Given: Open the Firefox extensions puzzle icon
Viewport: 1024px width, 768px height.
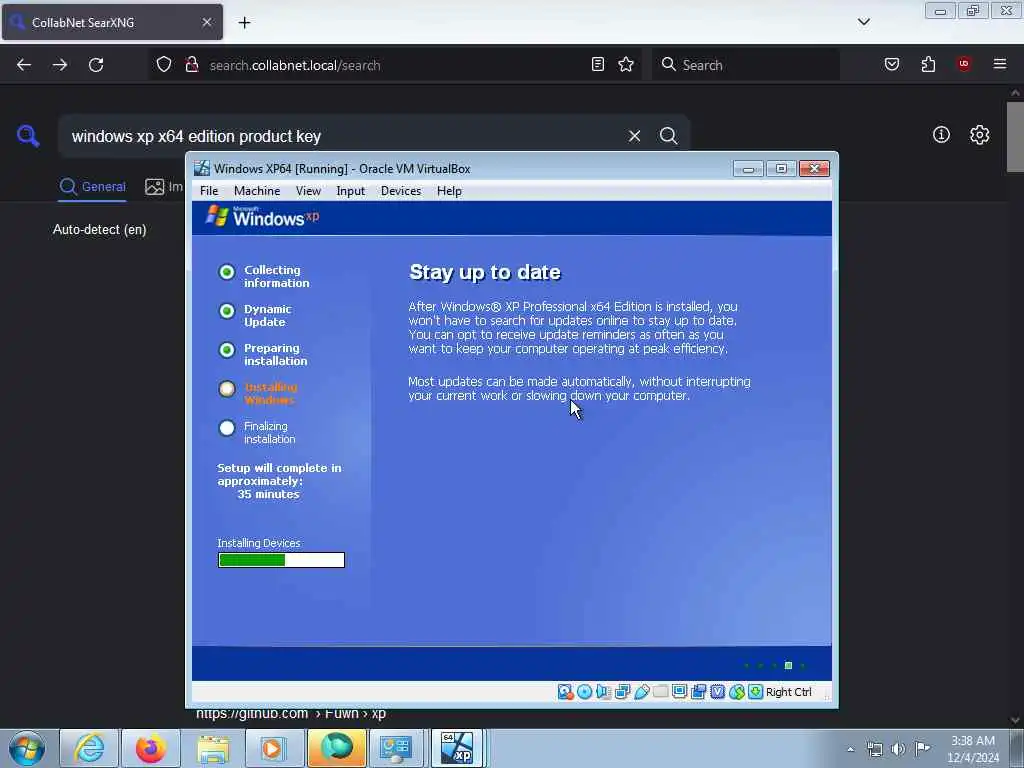Looking at the screenshot, I should (928, 64).
